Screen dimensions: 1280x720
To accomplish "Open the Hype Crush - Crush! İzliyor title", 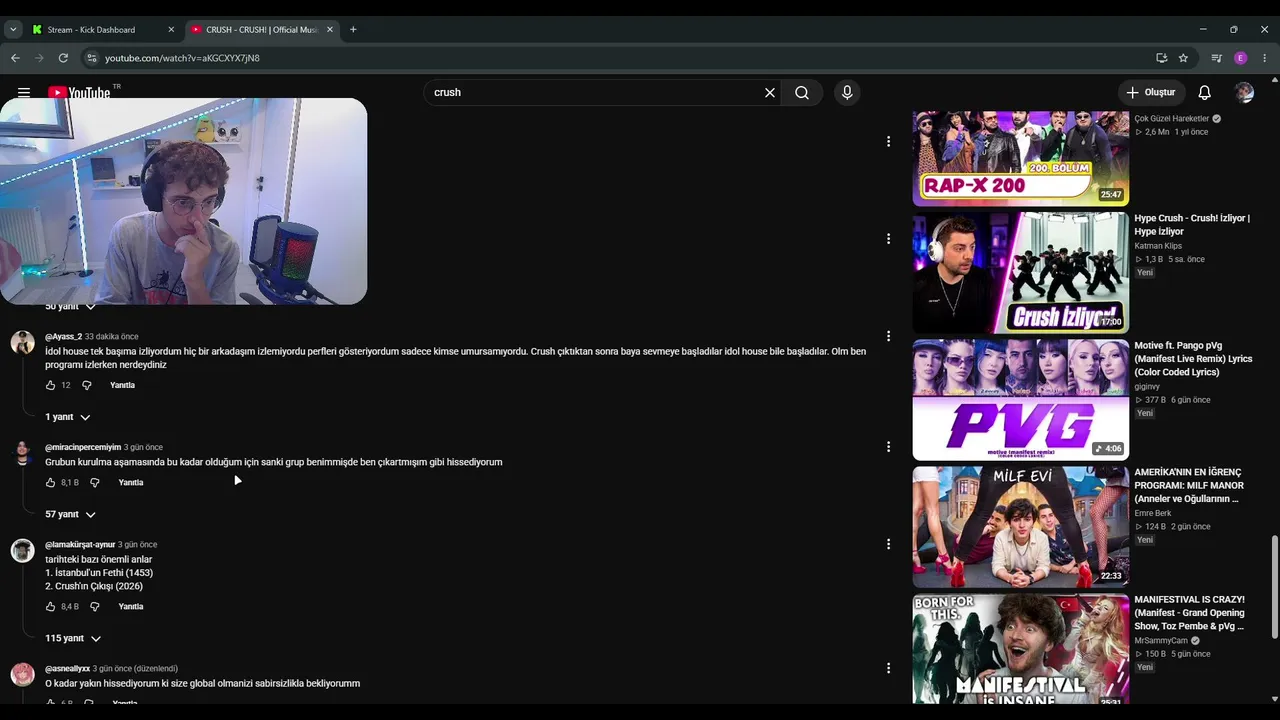I will pyautogui.click(x=1192, y=225).
